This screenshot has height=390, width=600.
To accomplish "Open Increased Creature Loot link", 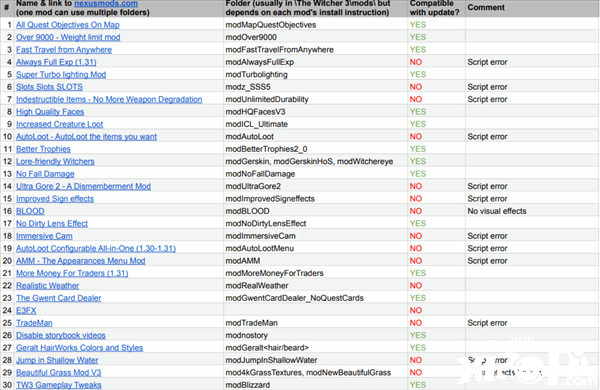I will click(x=59, y=124).
